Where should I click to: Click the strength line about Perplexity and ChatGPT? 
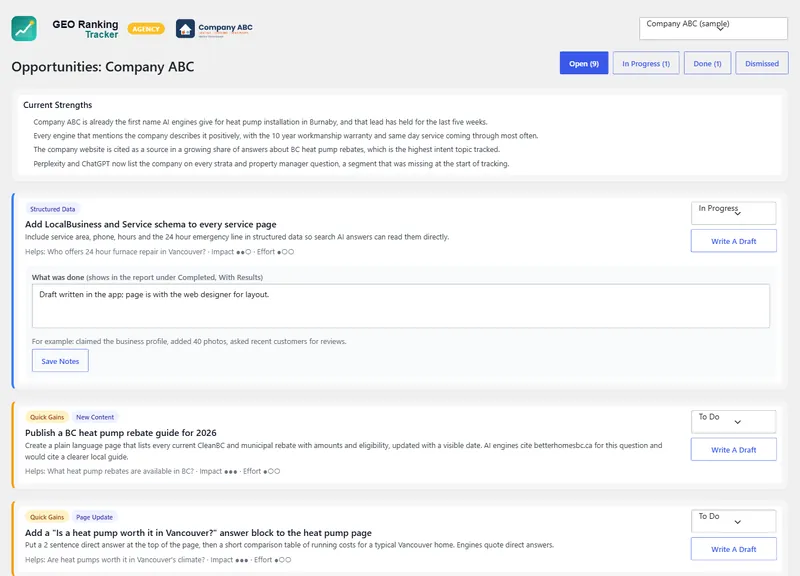271,164
